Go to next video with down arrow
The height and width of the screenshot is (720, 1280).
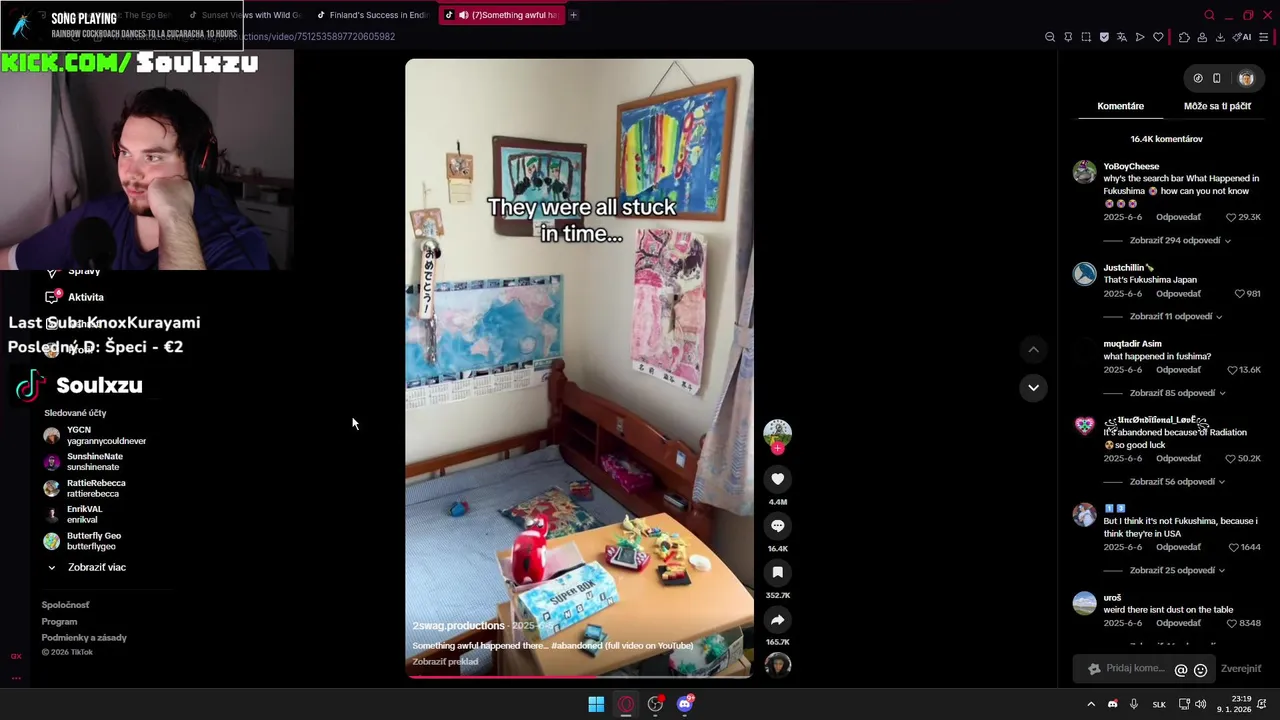[1033, 387]
